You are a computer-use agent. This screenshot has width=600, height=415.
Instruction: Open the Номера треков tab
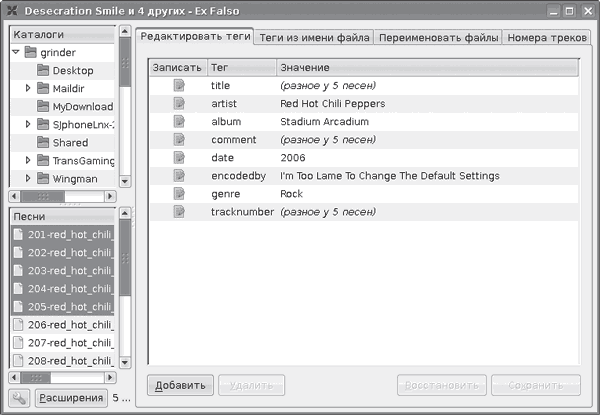click(x=546, y=37)
